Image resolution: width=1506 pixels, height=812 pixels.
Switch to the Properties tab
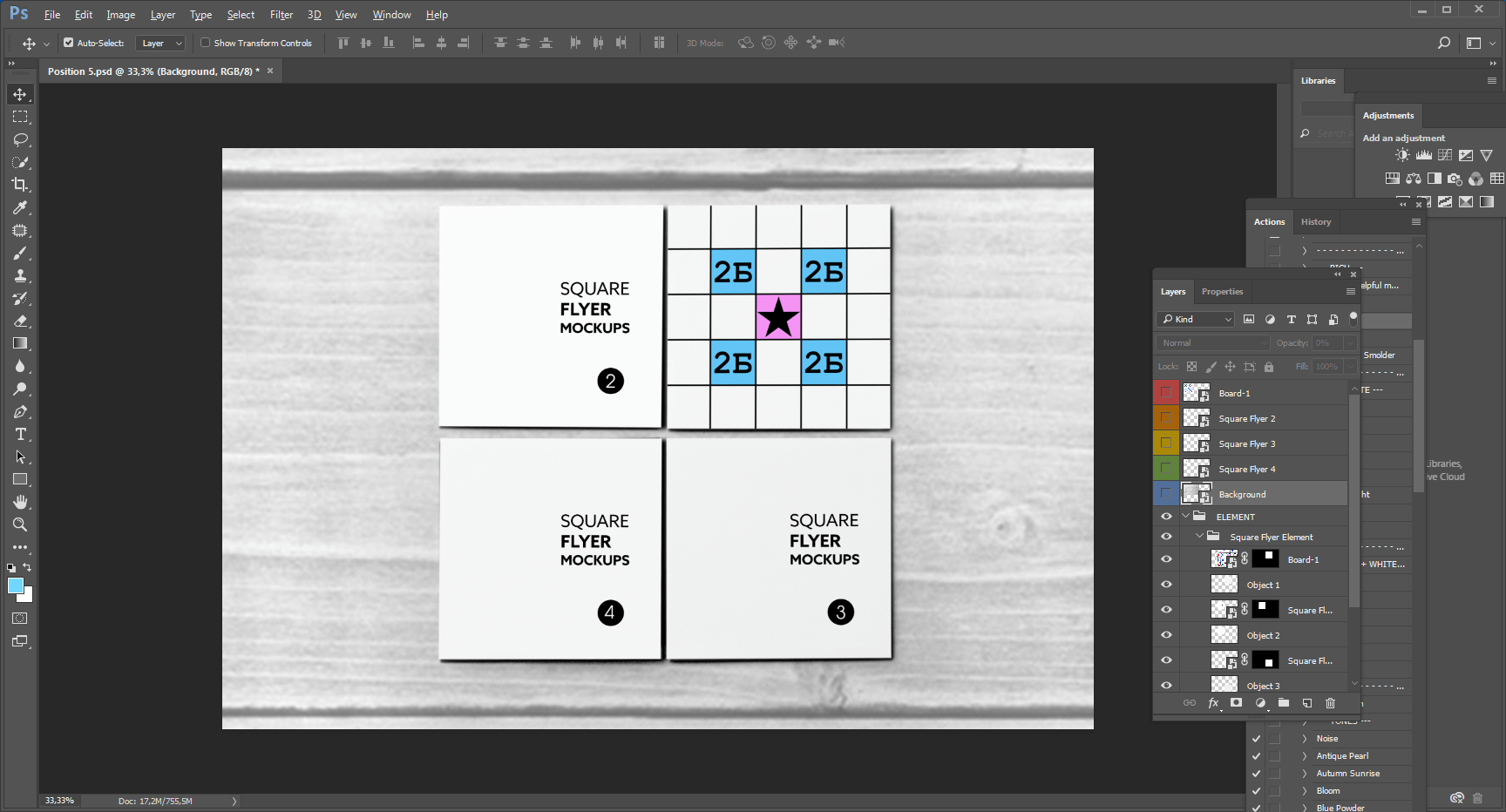coord(1222,292)
